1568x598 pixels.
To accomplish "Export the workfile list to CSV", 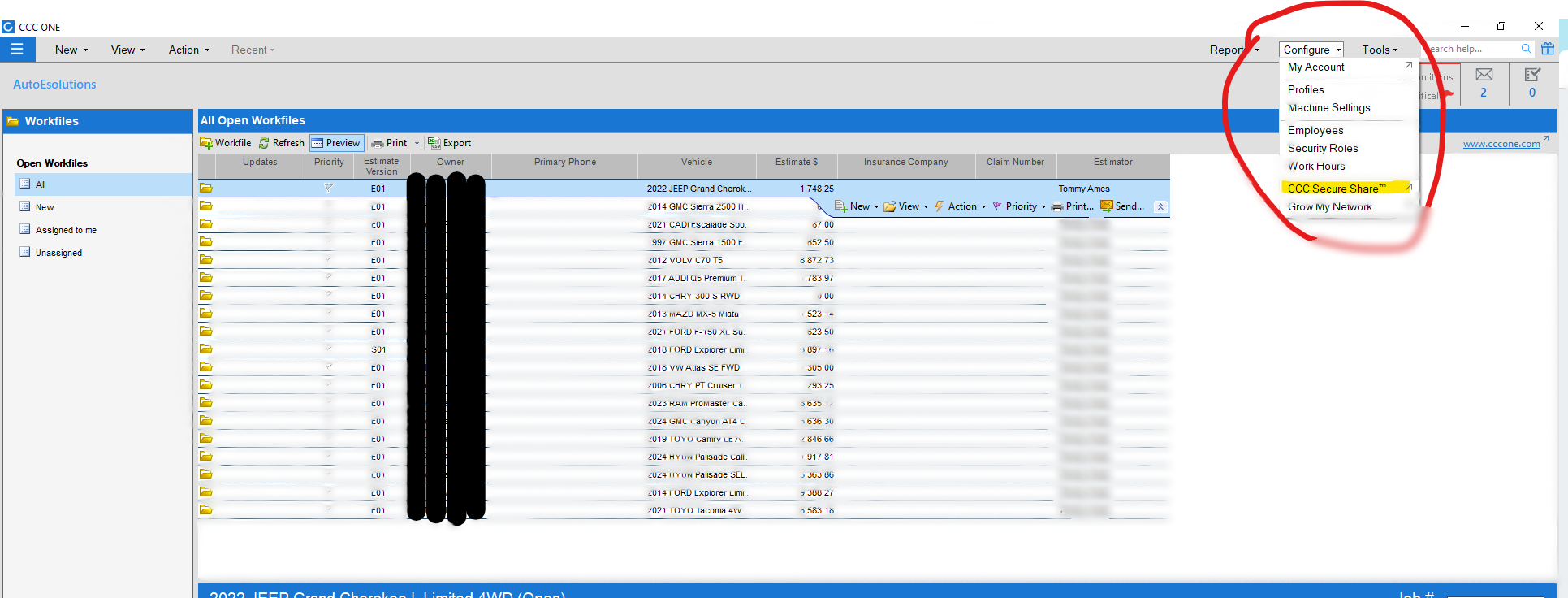I will (450, 143).
